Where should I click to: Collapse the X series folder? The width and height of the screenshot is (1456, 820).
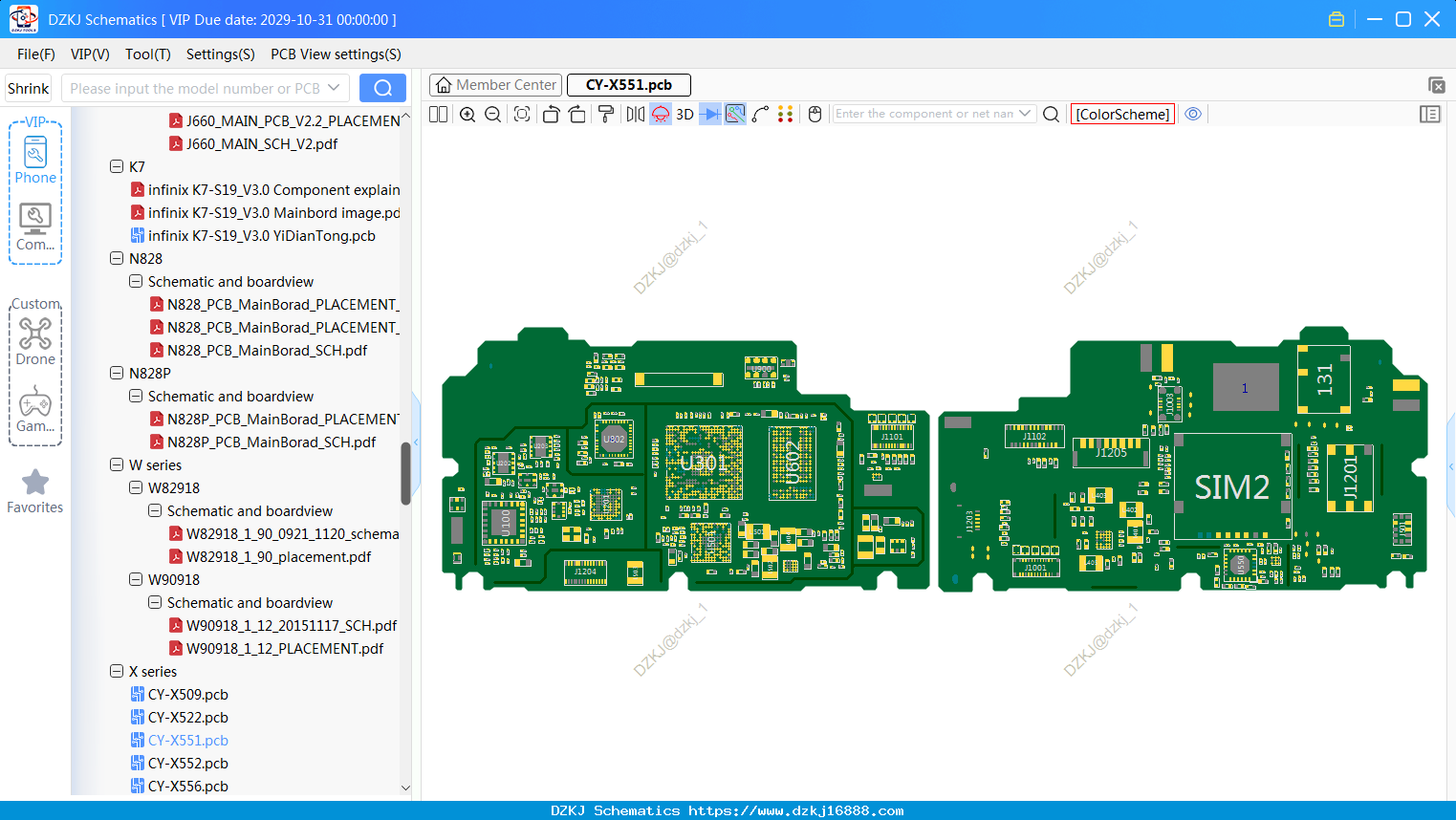click(x=117, y=671)
